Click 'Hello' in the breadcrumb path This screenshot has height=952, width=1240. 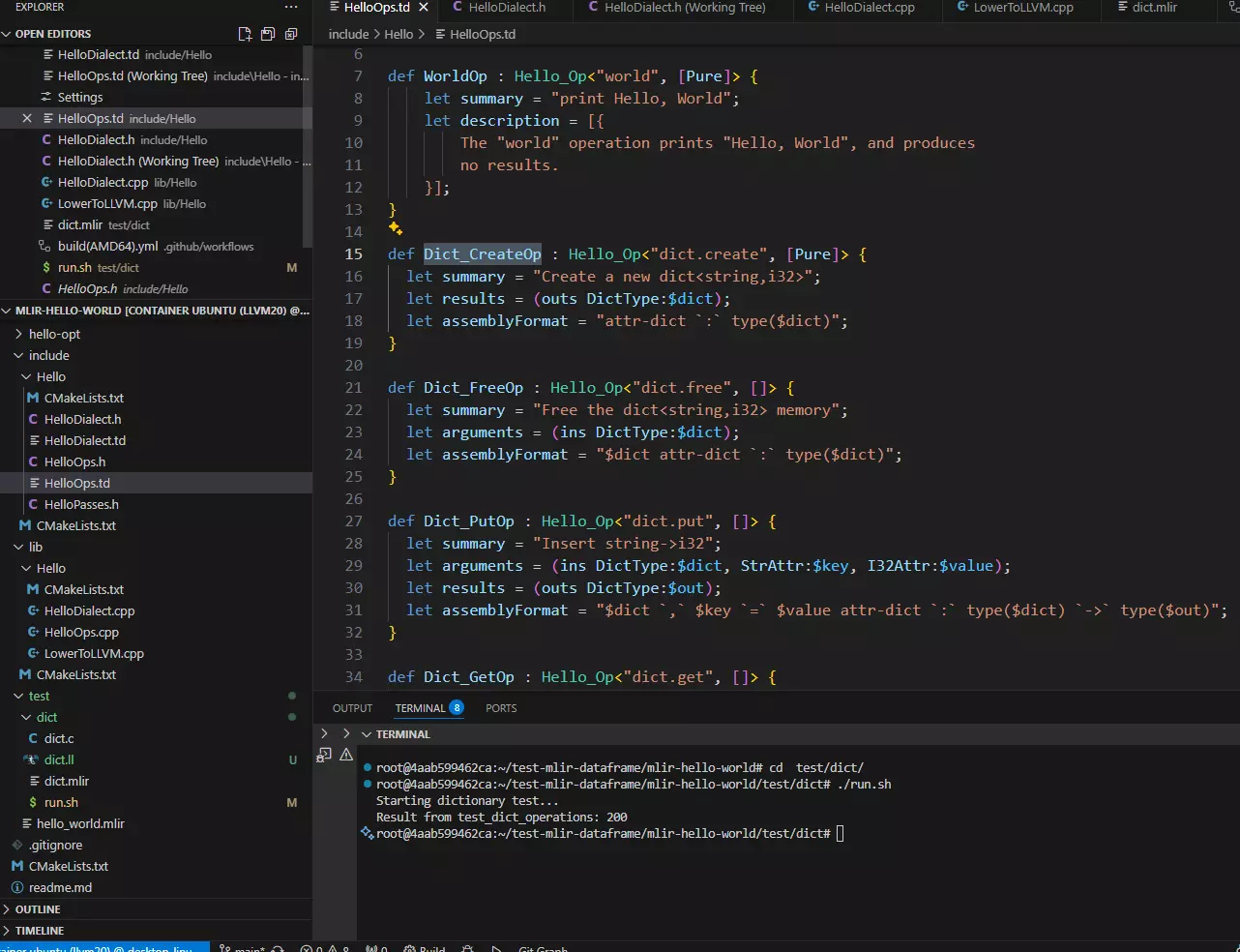(399, 34)
